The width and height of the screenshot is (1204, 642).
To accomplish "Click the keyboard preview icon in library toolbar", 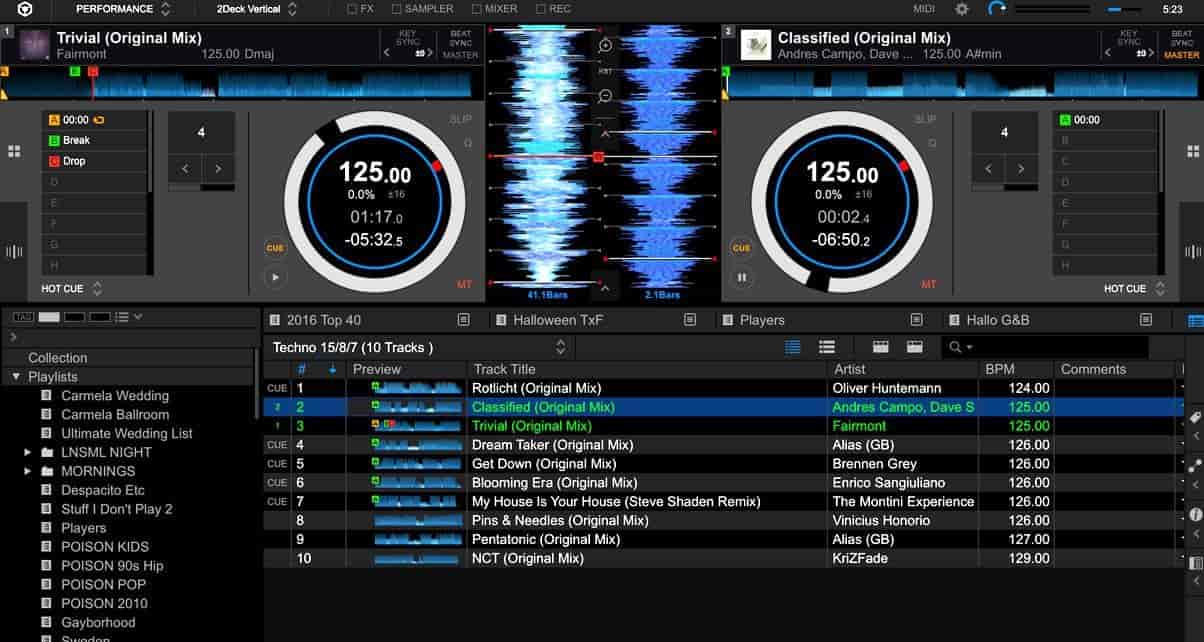I will point(880,346).
